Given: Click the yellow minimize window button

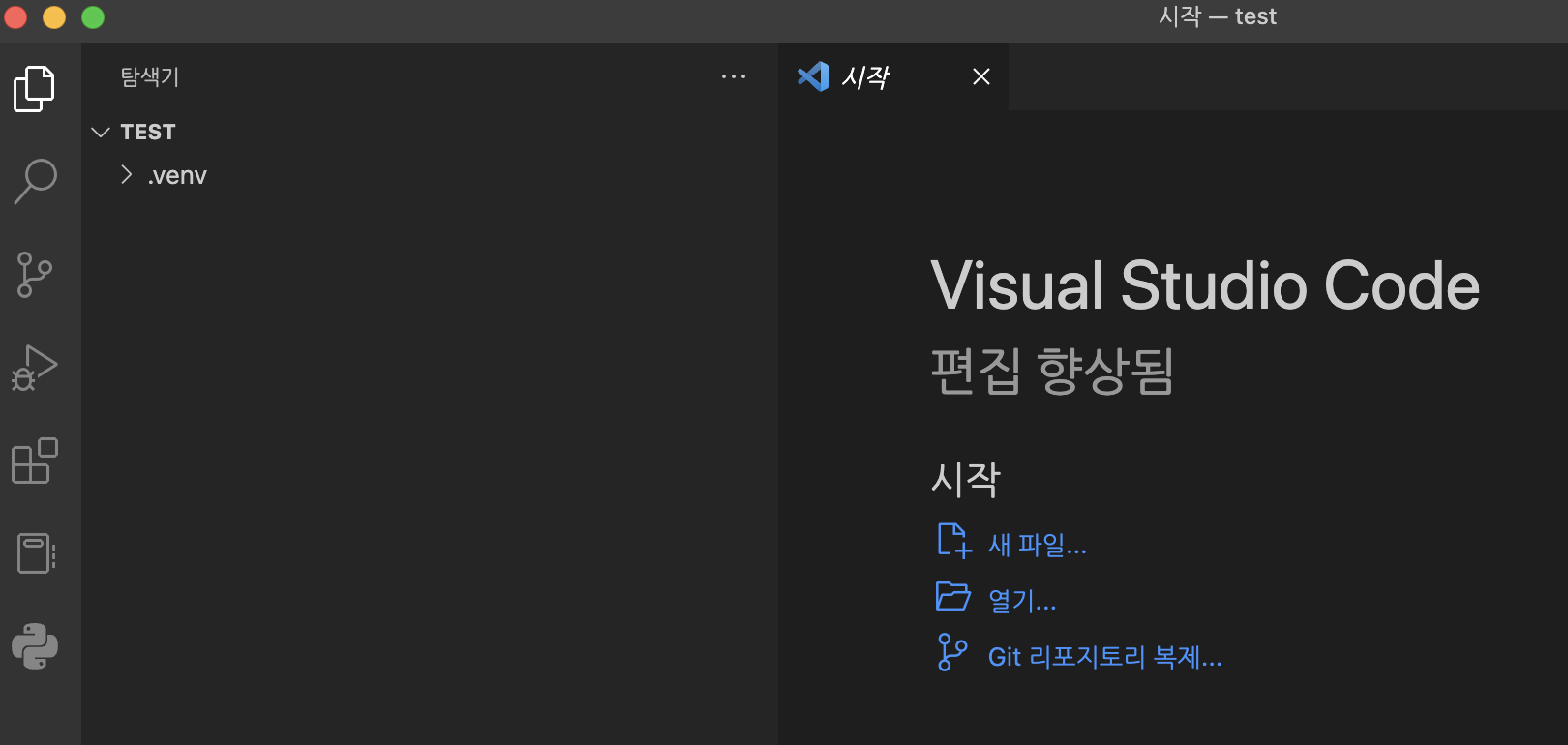Looking at the screenshot, I should [54, 17].
